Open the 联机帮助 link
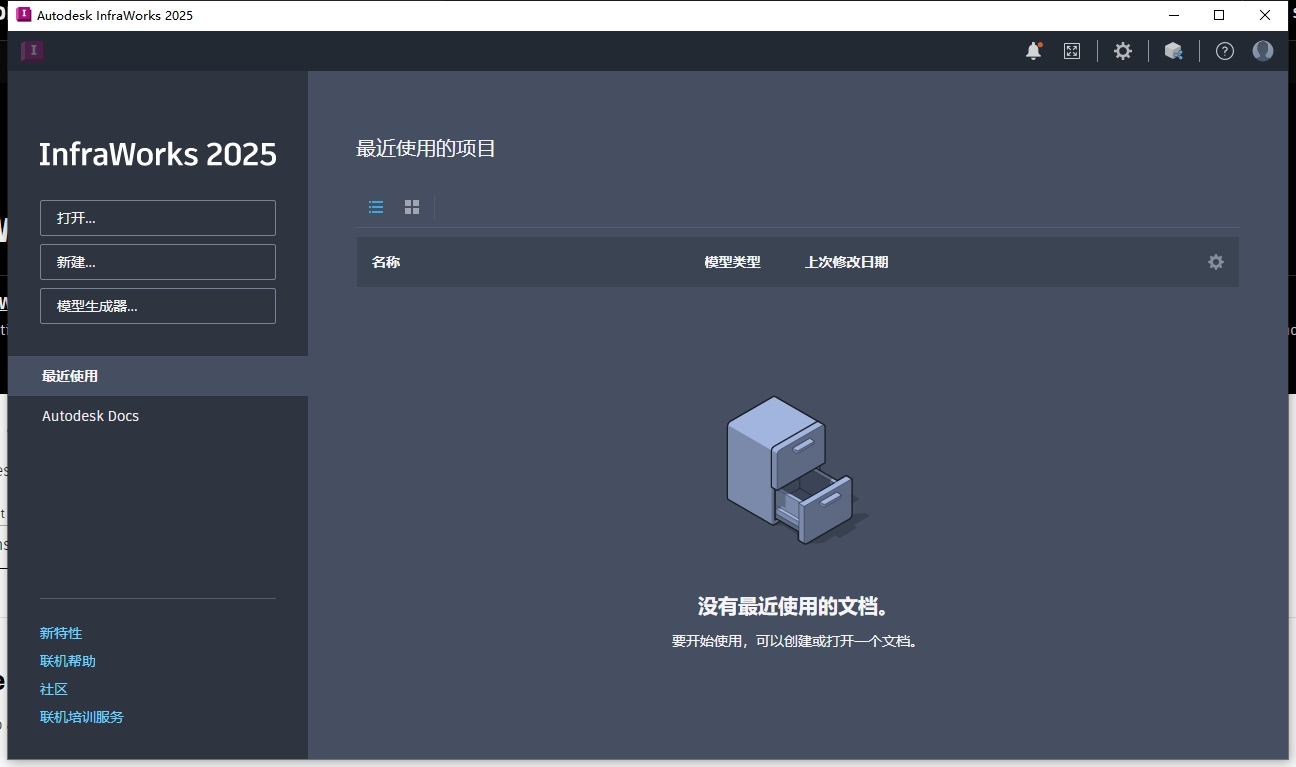1296x767 pixels. (x=67, y=660)
